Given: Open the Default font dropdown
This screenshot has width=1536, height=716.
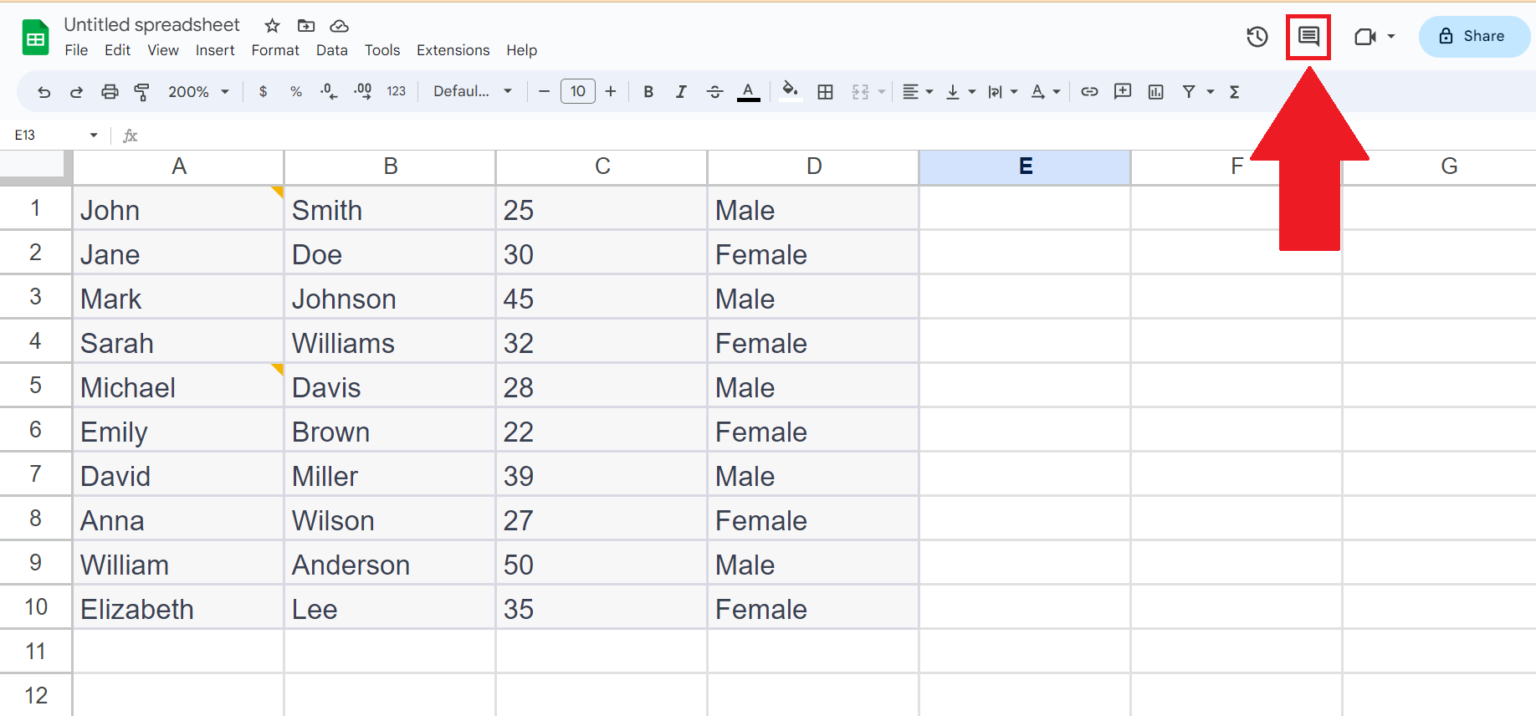Looking at the screenshot, I should (x=472, y=92).
